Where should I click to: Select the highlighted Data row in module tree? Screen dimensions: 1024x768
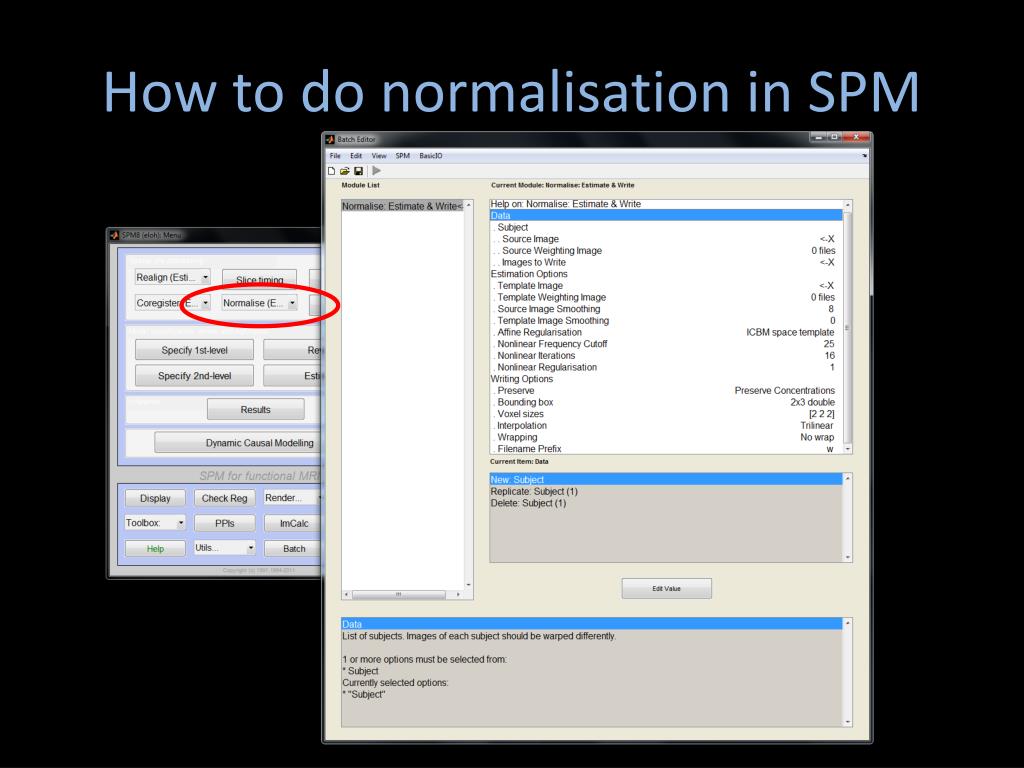pyautogui.click(x=666, y=216)
